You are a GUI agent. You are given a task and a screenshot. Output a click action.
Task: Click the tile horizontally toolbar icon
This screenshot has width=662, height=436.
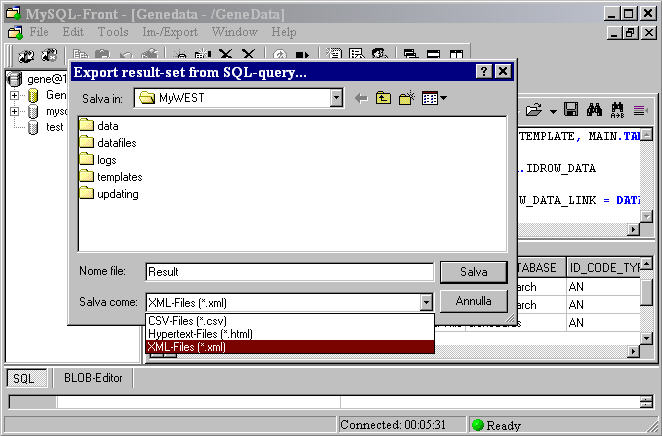[x=433, y=54]
